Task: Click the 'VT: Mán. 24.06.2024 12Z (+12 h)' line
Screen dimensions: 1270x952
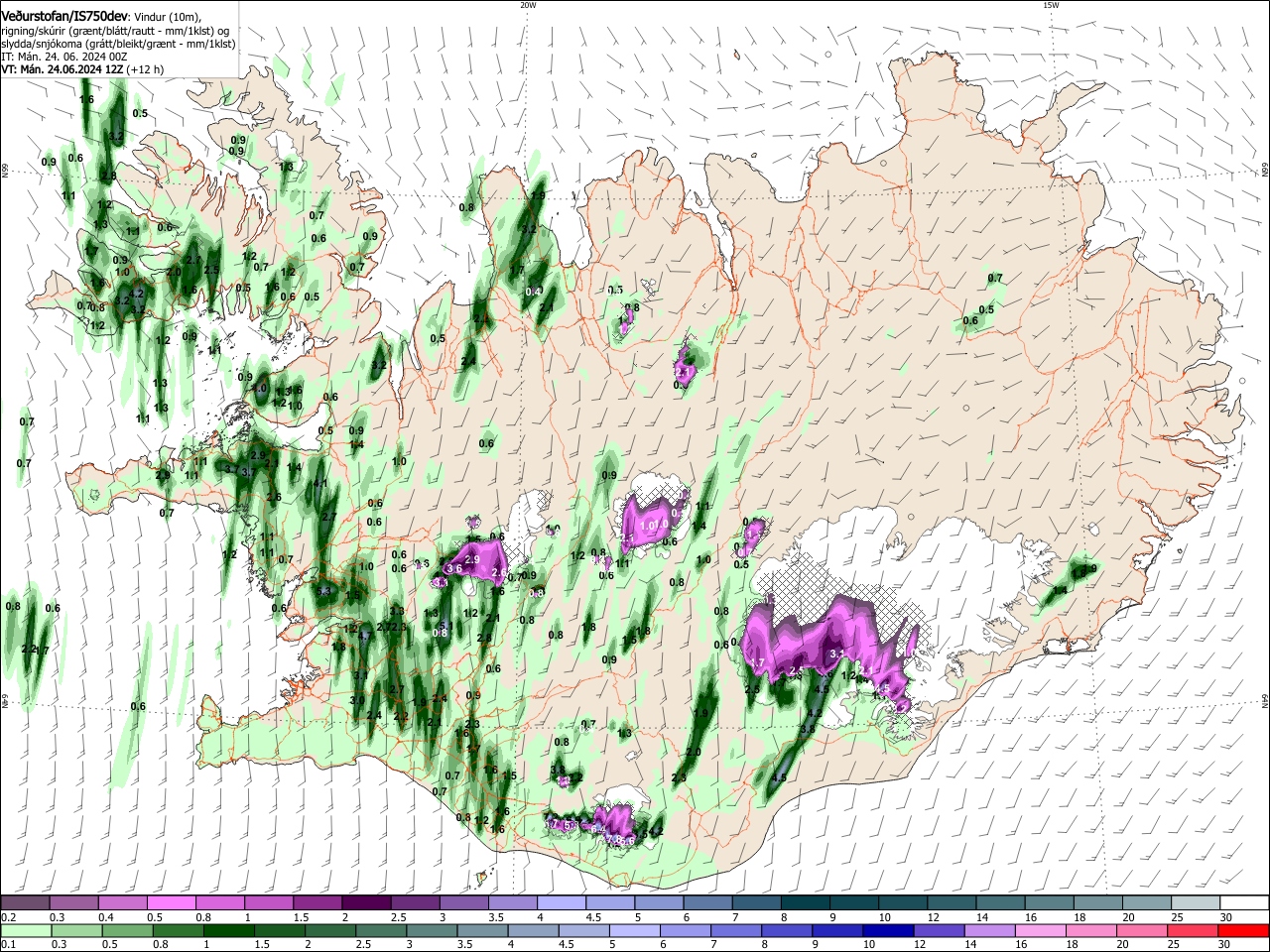Action: (82, 69)
